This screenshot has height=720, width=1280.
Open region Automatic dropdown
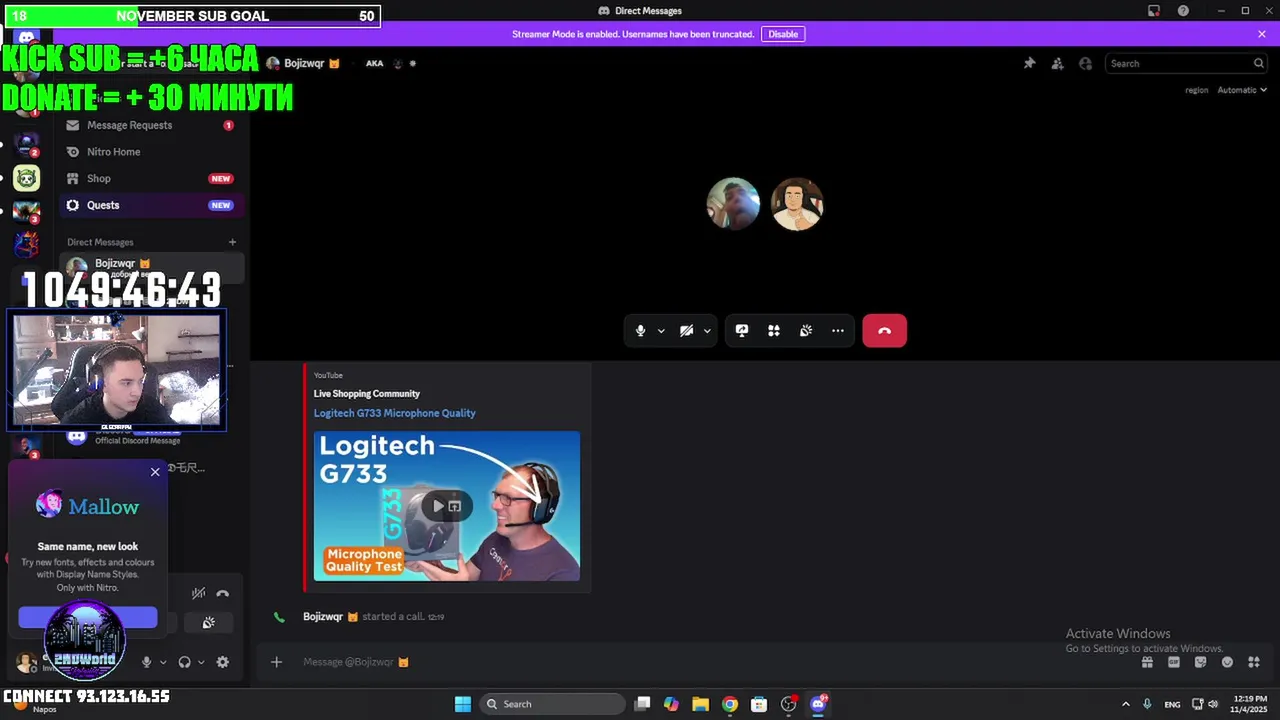[1241, 90]
